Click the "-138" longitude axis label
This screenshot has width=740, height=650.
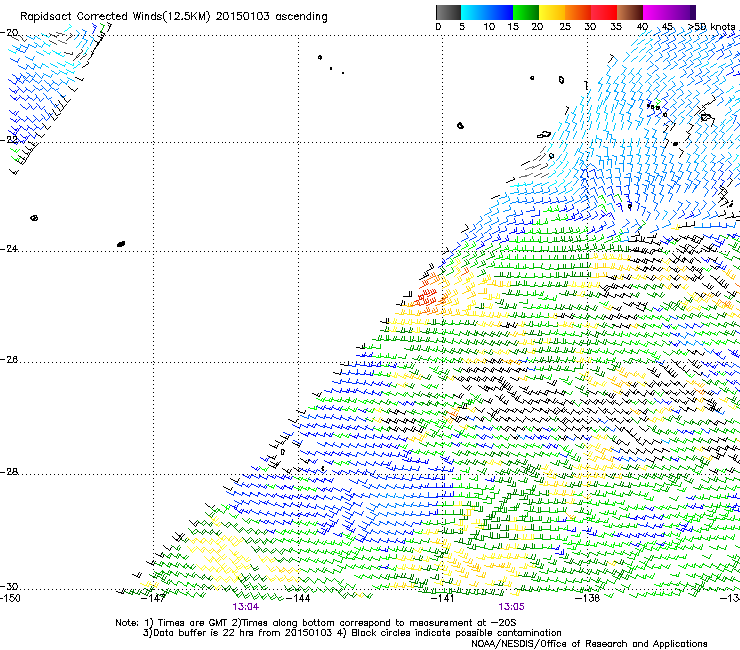pos(588,598)
